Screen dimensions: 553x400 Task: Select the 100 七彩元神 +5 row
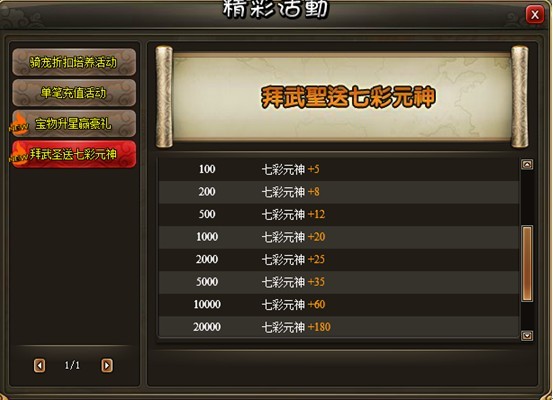click(x=339, y=169)
